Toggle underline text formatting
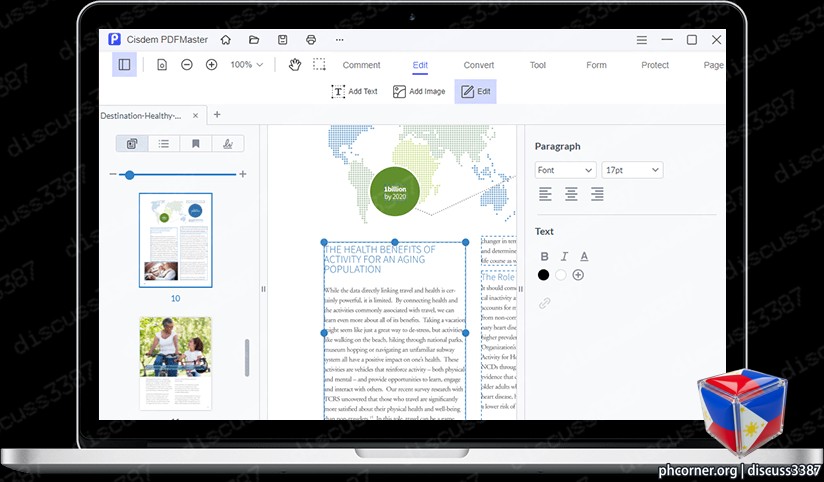Image resolution: width=824 pixels, height=482 pixels. click(584, 257)
